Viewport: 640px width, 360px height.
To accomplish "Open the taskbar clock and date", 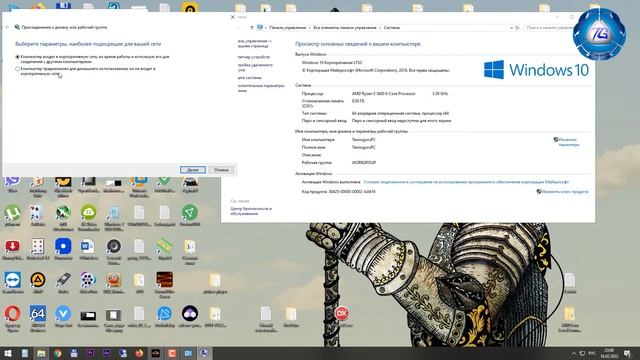I will click(609, 353).
